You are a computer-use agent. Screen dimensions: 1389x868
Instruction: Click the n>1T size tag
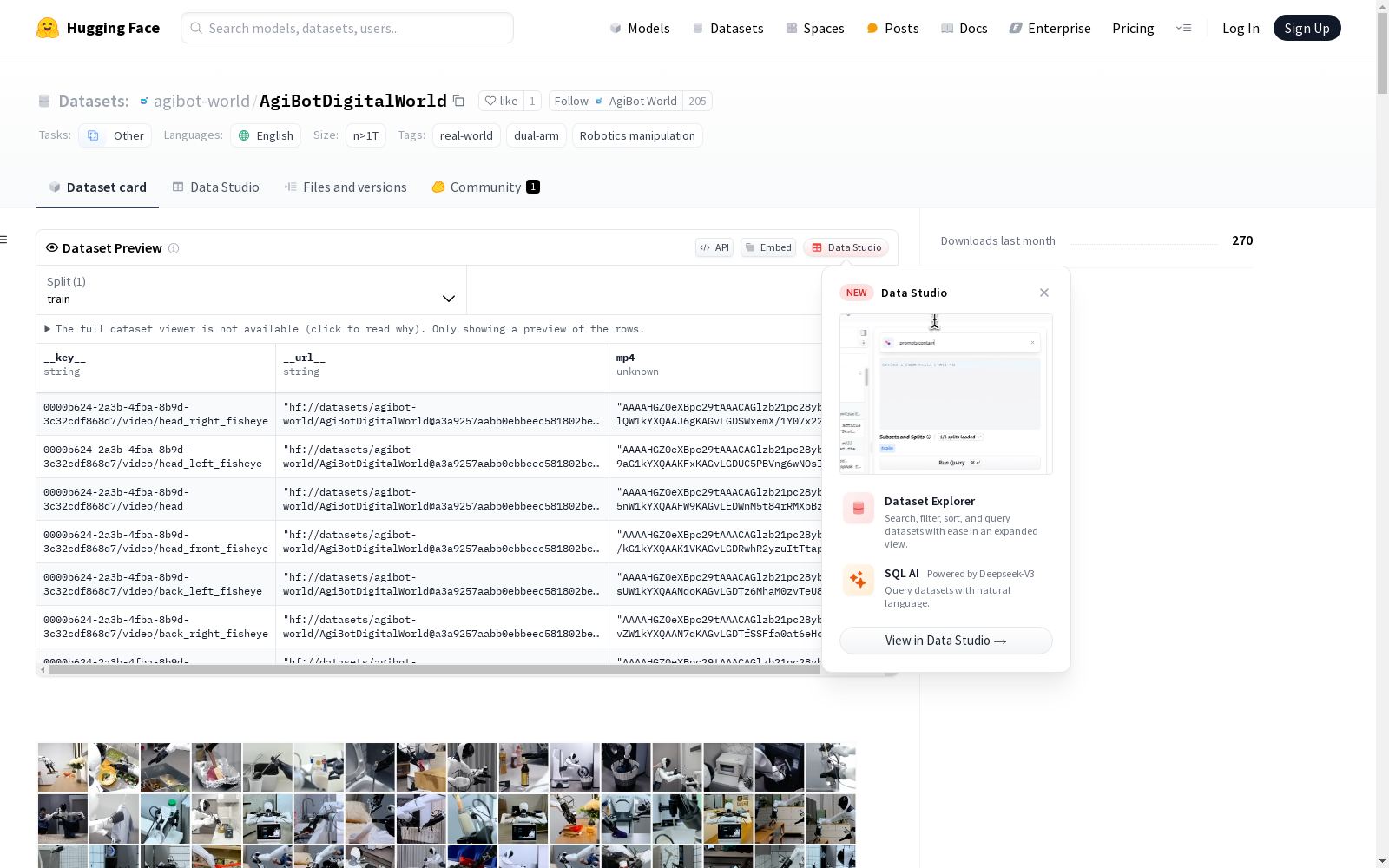365,135
